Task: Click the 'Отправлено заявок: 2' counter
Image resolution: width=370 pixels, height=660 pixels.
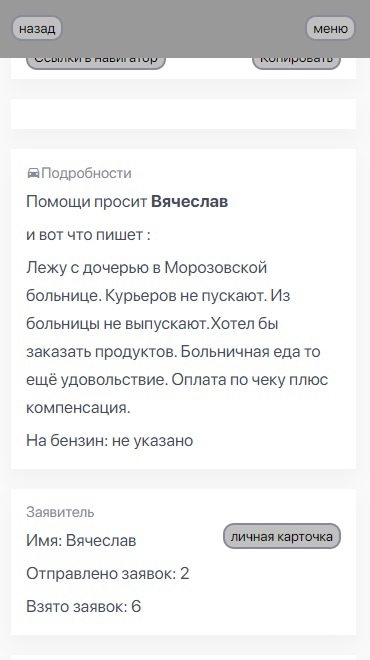Action: (108, 573)
